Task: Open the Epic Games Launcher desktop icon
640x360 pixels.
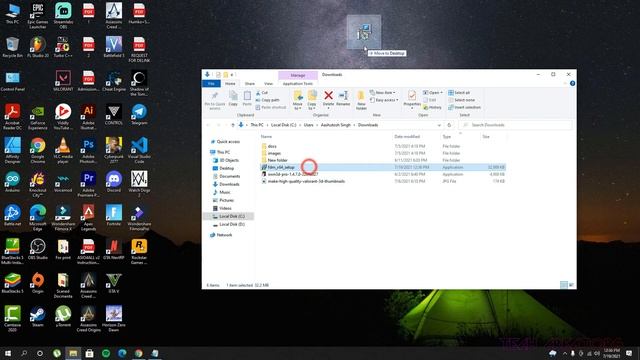Action: [x=38, y=16]
